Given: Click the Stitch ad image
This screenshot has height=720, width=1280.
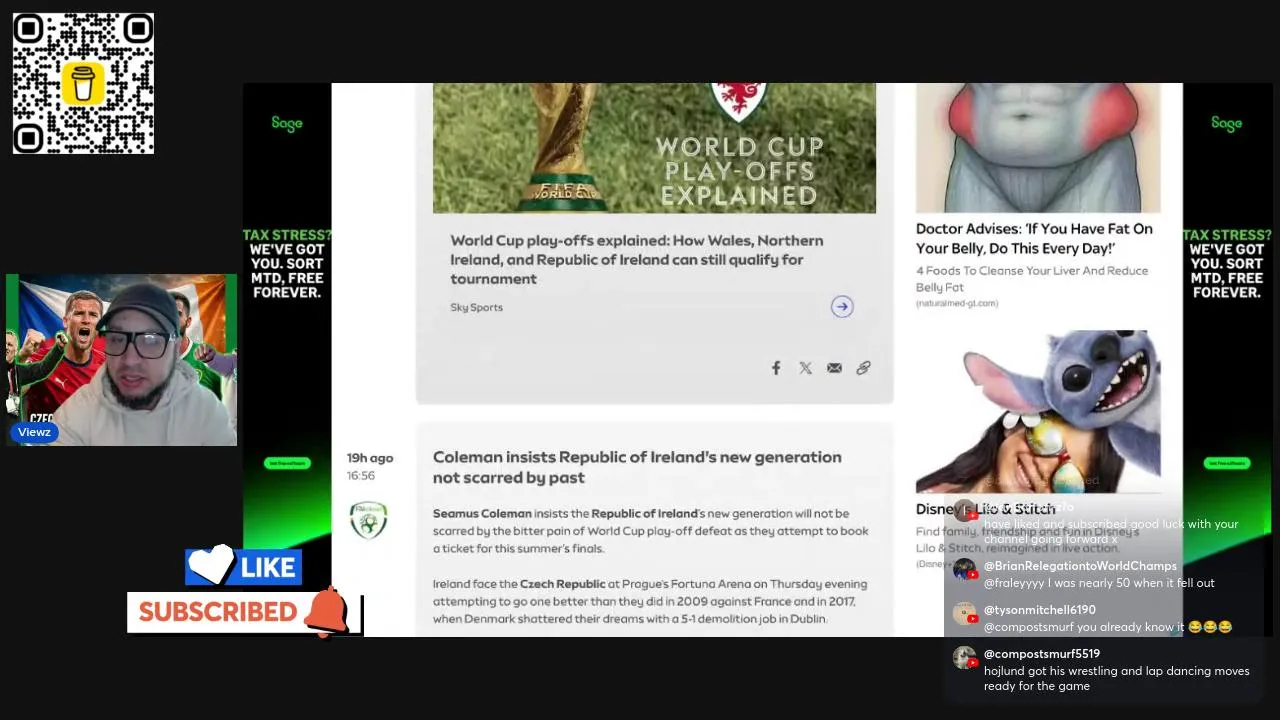Looking at the screenshot, I should pyautogui.click(x=1038, y=411).
